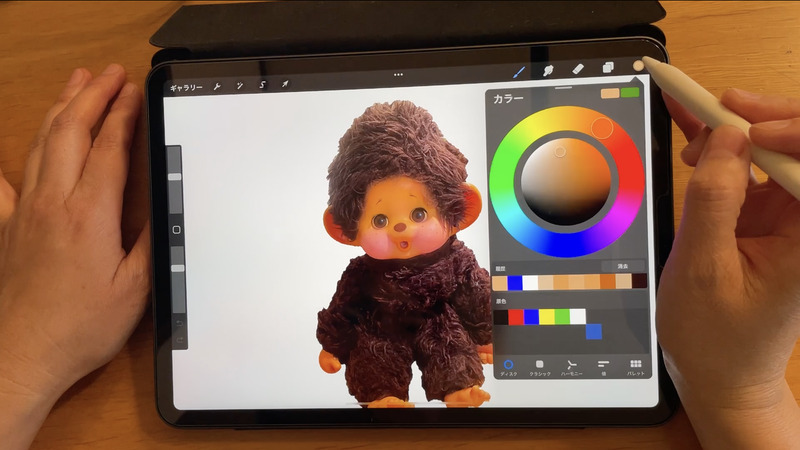800x450 pixels.
Task: Clear color history with 消去 button
Action: coord(623,266)
